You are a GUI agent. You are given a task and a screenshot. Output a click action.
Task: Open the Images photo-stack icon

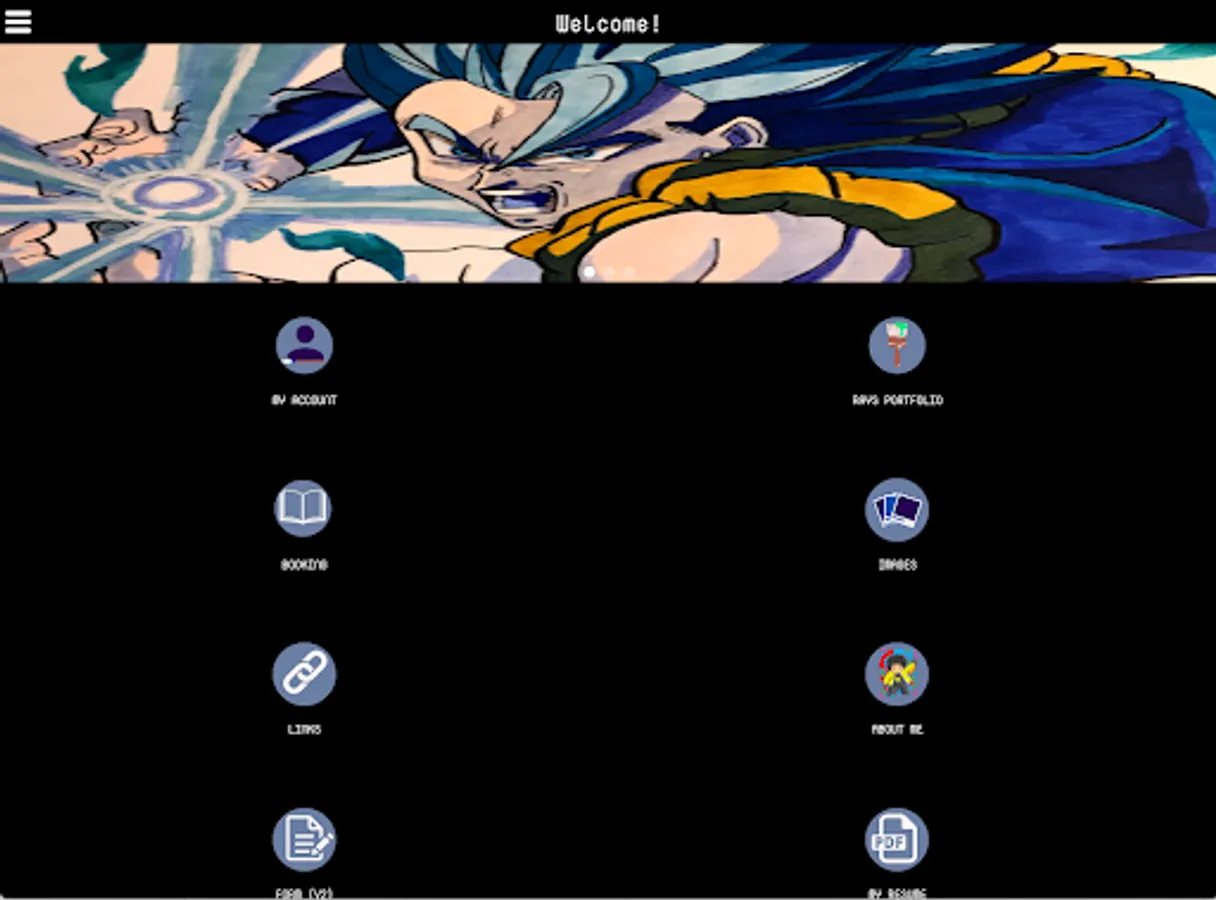[x=897, y=509]
